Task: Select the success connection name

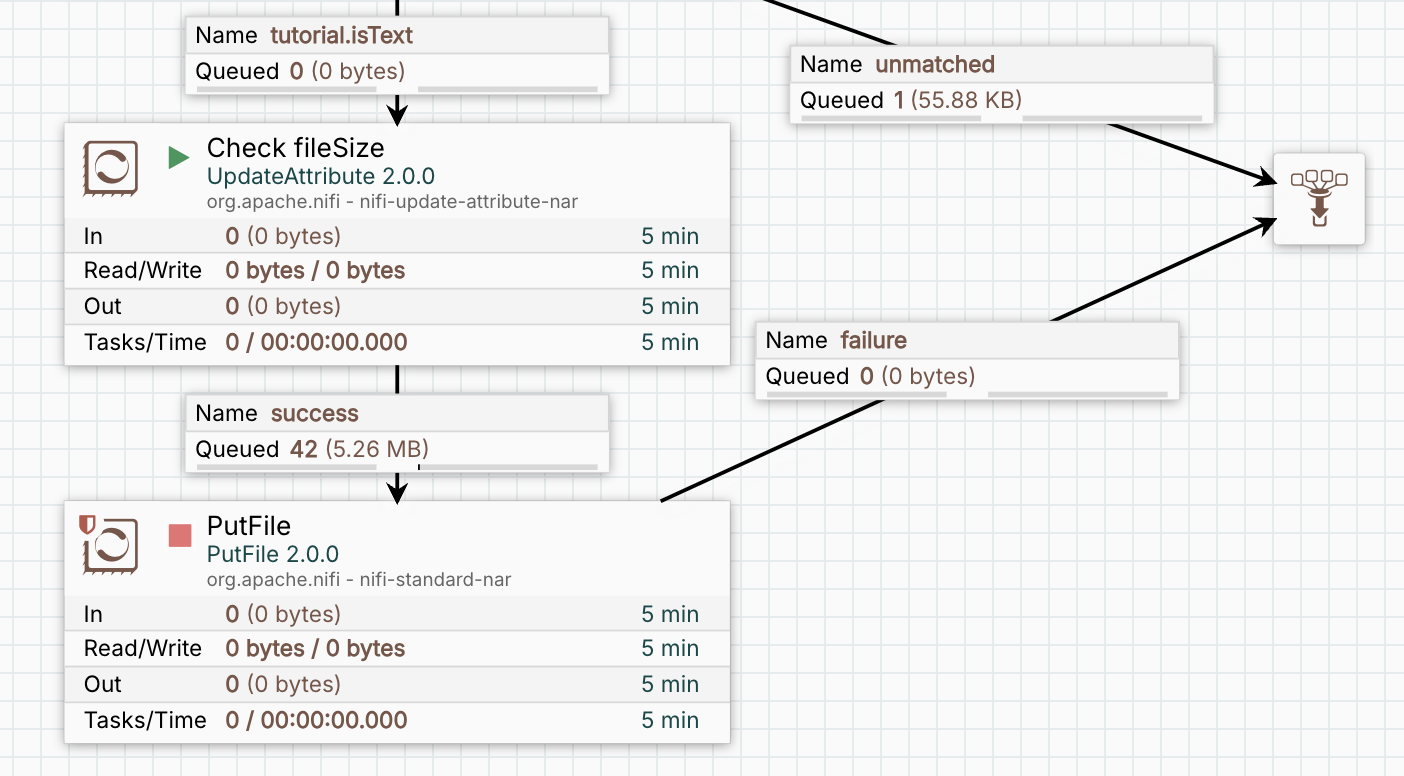Action: [x=314, y=414]
